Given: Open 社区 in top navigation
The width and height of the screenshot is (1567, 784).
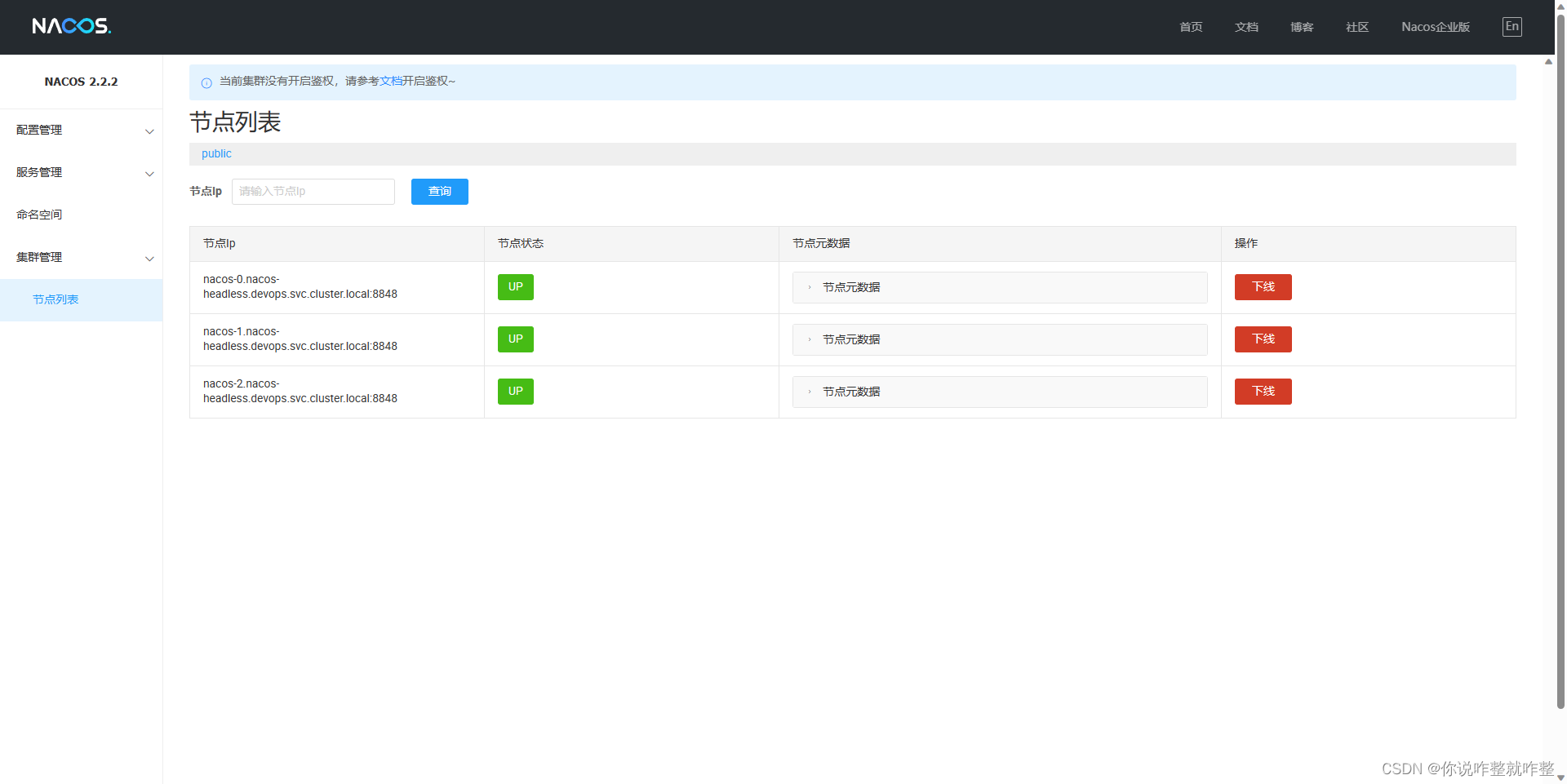Looking at the screenshot, I should click(1357, 27).
